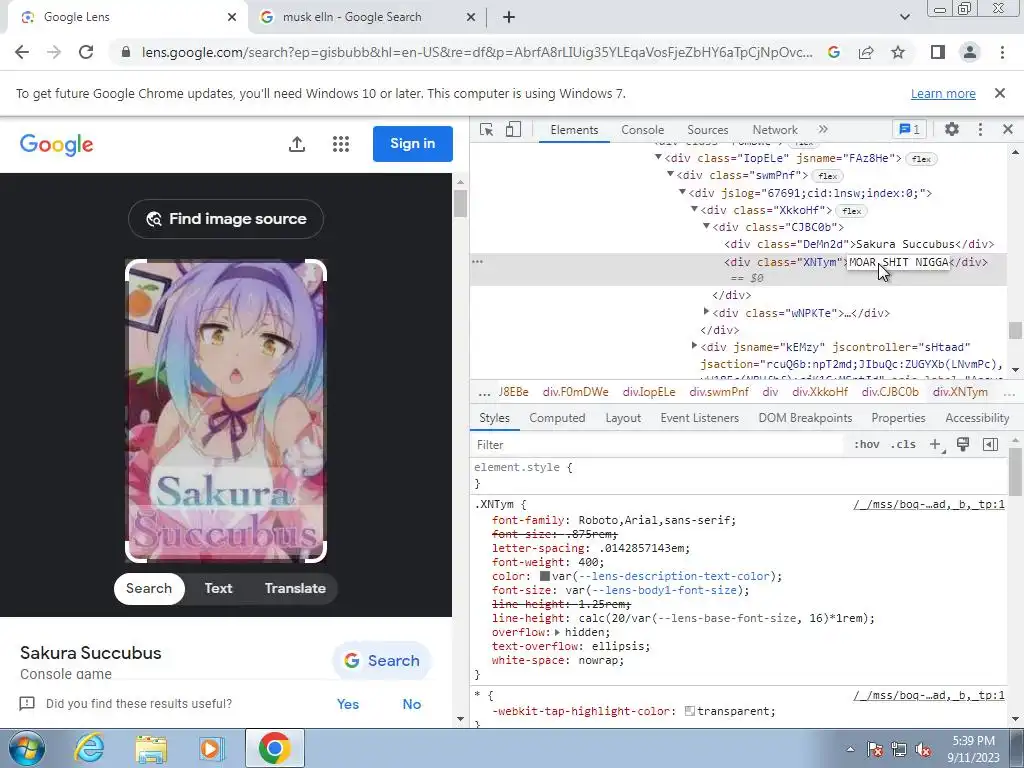The image size is (1024, 768).
Task: Open the Windows Start button
Action: click(27, 748)
